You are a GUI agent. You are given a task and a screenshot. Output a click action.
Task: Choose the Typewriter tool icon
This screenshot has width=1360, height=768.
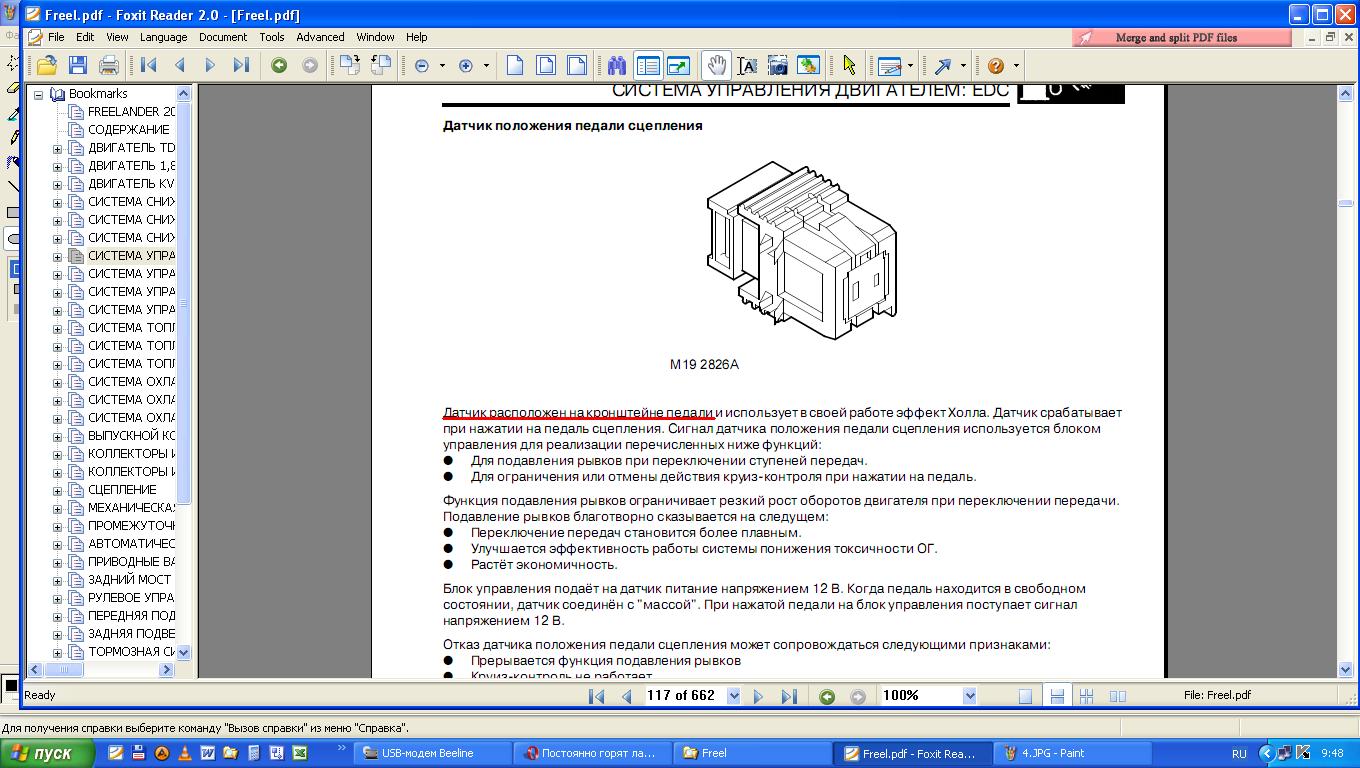889,66
